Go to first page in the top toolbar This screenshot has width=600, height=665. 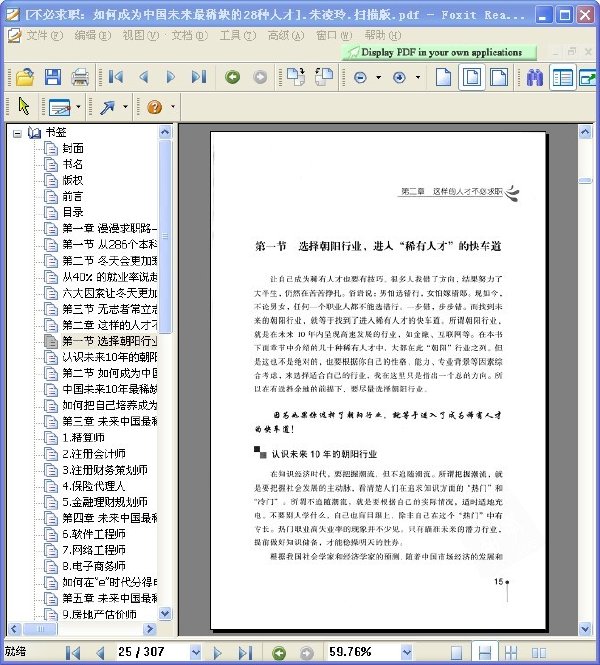pyautogui.click(x=116, y=77)
